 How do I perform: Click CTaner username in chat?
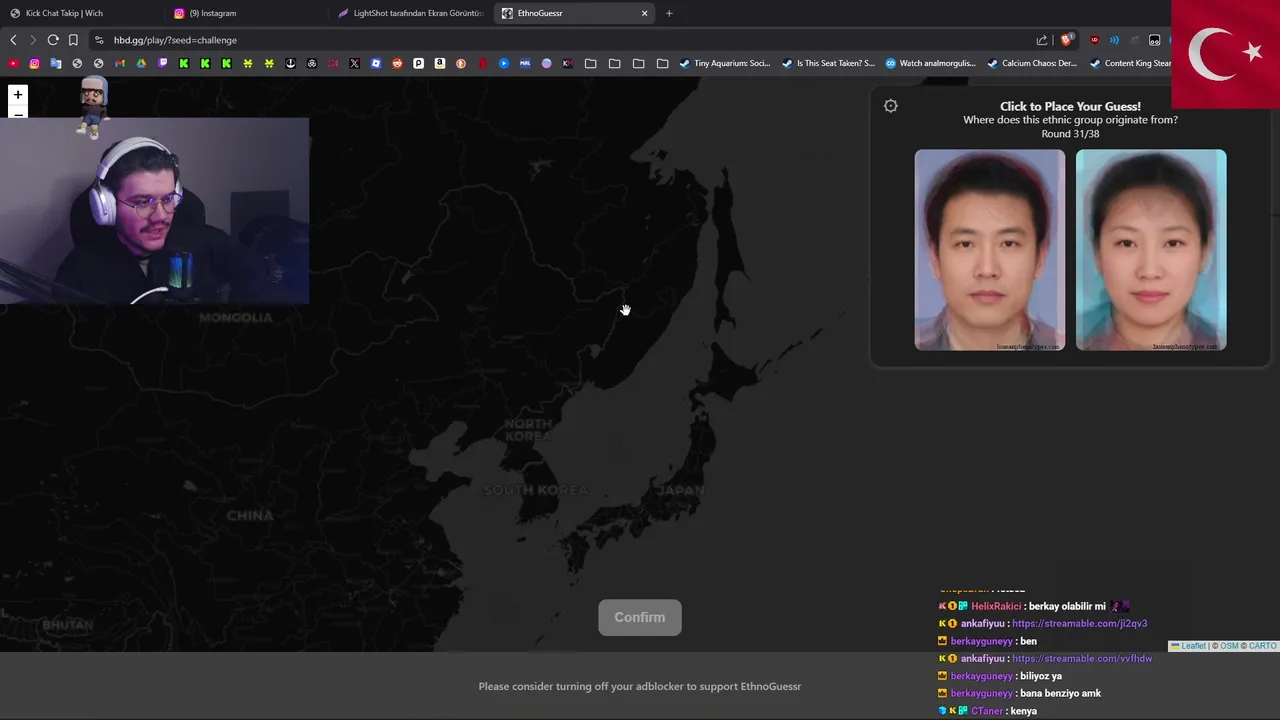(987, 711)
